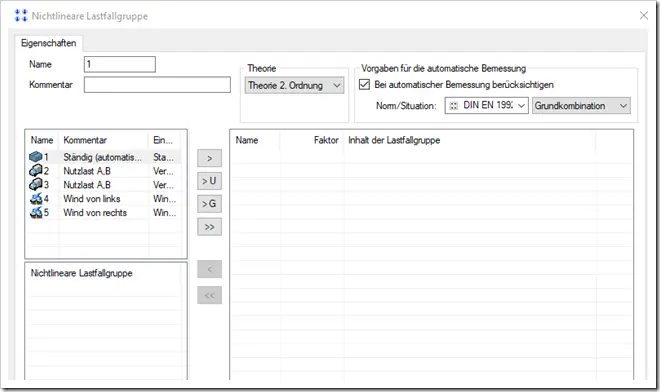Click the >U add button
The width and height of the screenshot is (660, 392).
pos(209,181)
